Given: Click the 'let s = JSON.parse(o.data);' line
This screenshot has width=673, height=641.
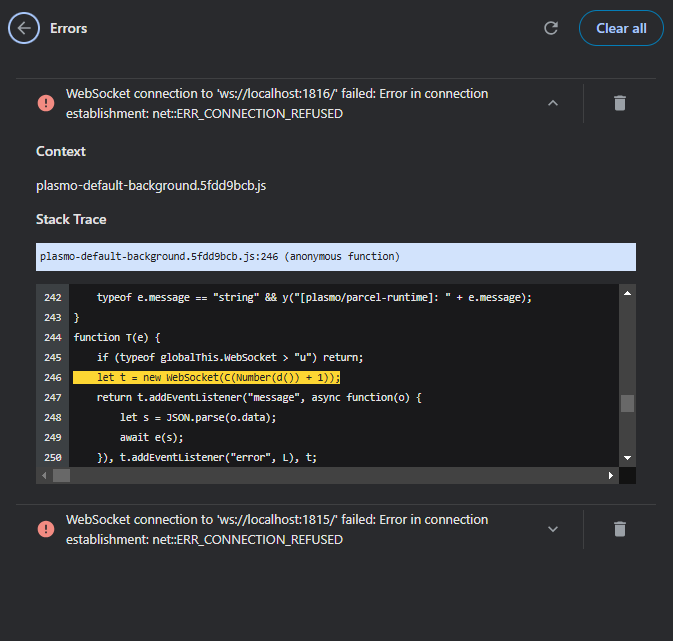Looking at the screenshot, I should 198,417.
